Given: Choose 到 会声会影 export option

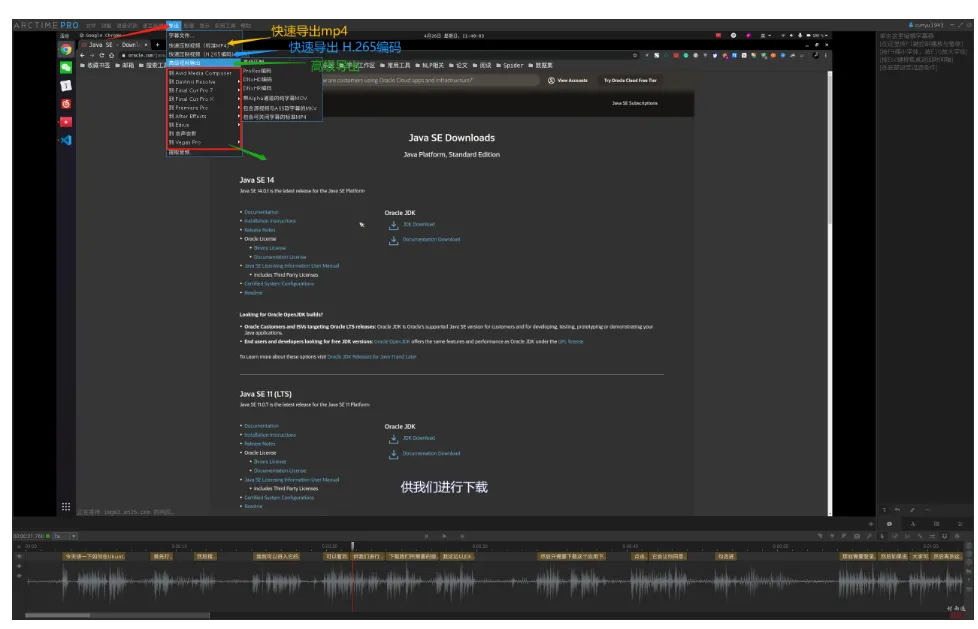Looking at the screenshot, I should 204,133.
